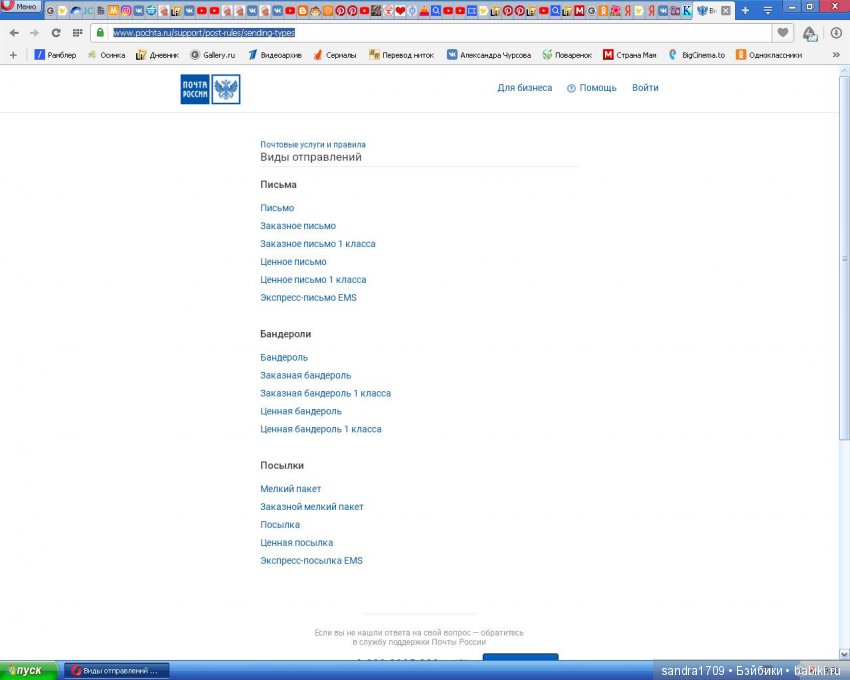Image resolution: width=850 pixels, height=680 pixels.
Task: Click the Мелкий пакет link
Action: [290, 489]
